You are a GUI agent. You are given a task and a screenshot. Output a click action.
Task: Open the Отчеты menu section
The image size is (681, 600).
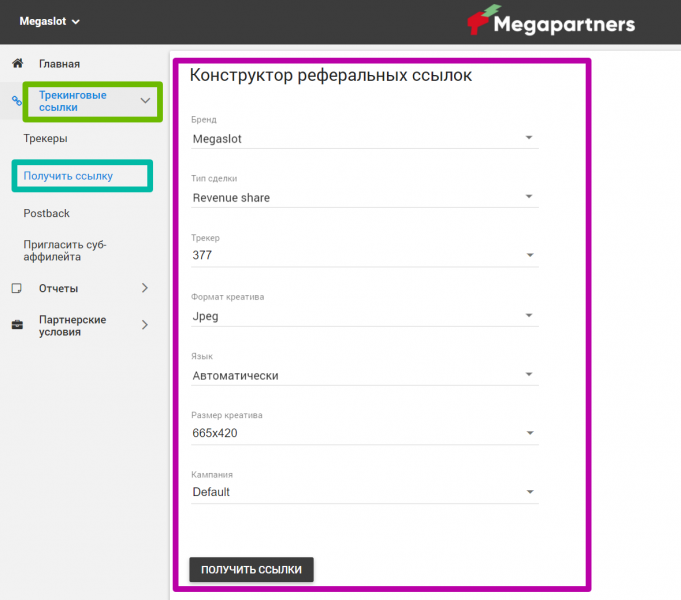click(x=58, y=288)
